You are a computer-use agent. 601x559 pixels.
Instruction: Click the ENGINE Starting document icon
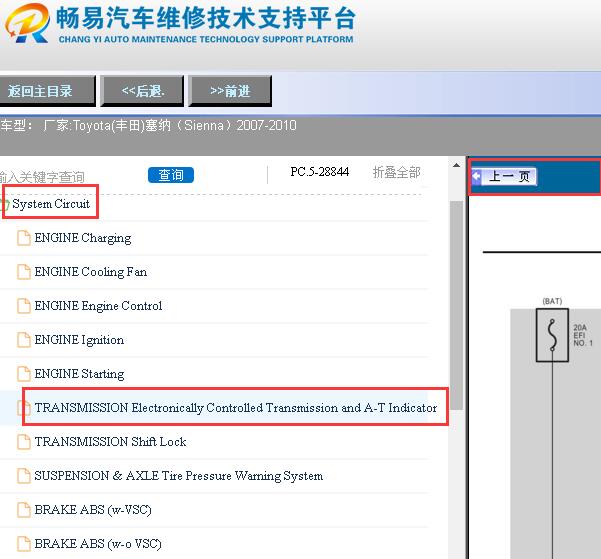tap(24, 374)
